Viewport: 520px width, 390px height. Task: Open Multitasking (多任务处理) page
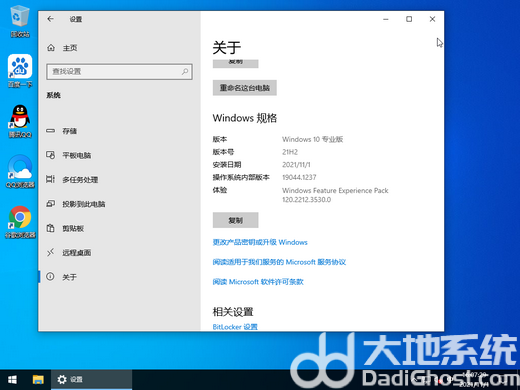pyautogui.click(x=119, y=180)
